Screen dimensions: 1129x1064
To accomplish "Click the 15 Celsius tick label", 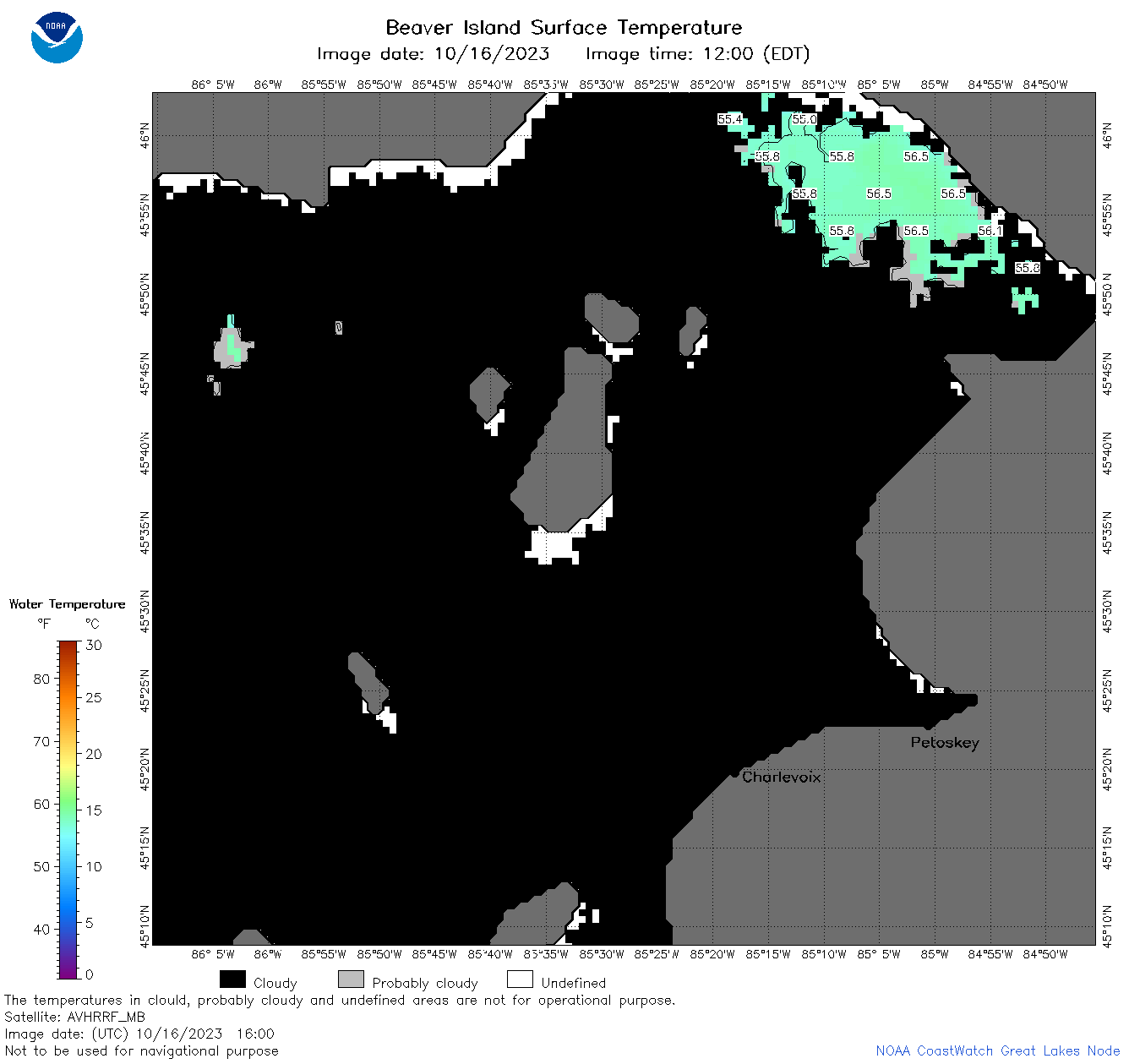I will click(x=94, y=810).
